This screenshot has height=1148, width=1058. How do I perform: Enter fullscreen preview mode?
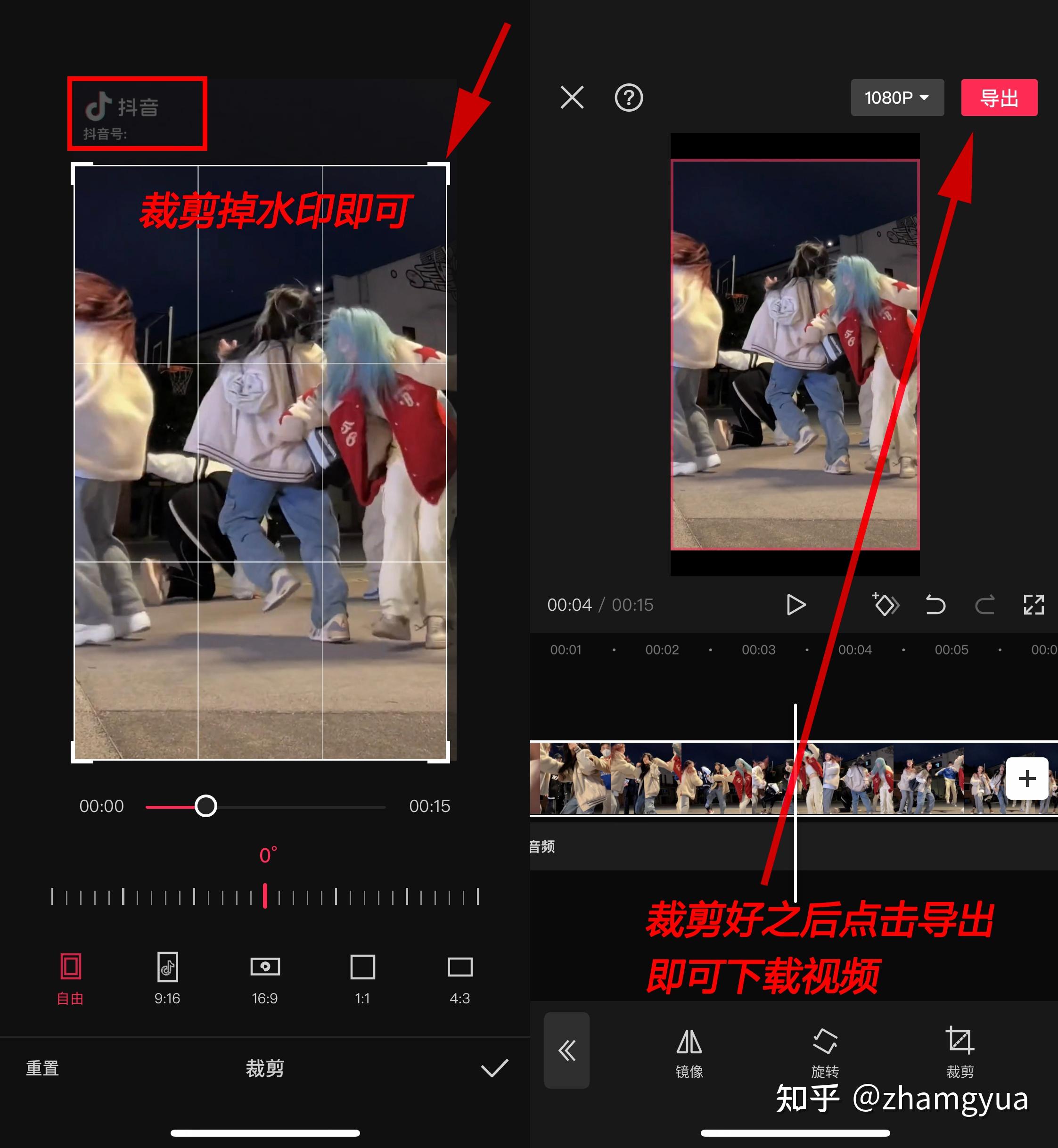coord(1033,605)
